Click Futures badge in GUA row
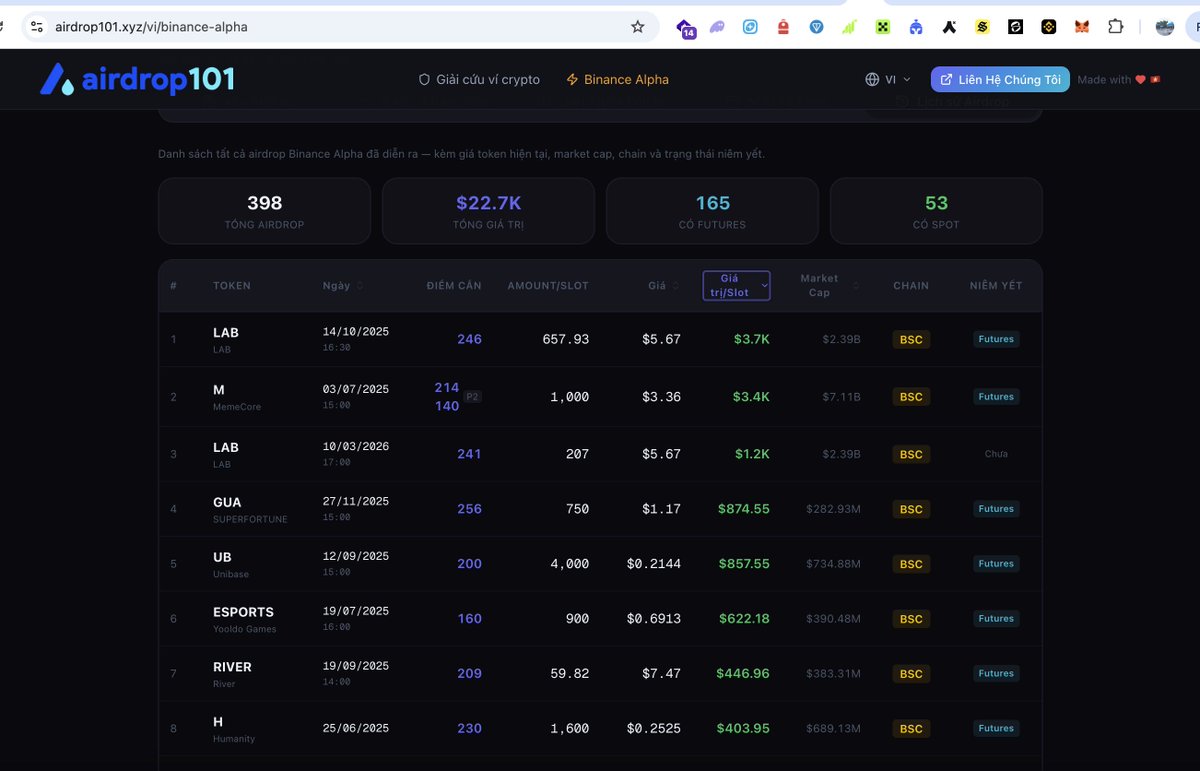 (x=996, y=509)
